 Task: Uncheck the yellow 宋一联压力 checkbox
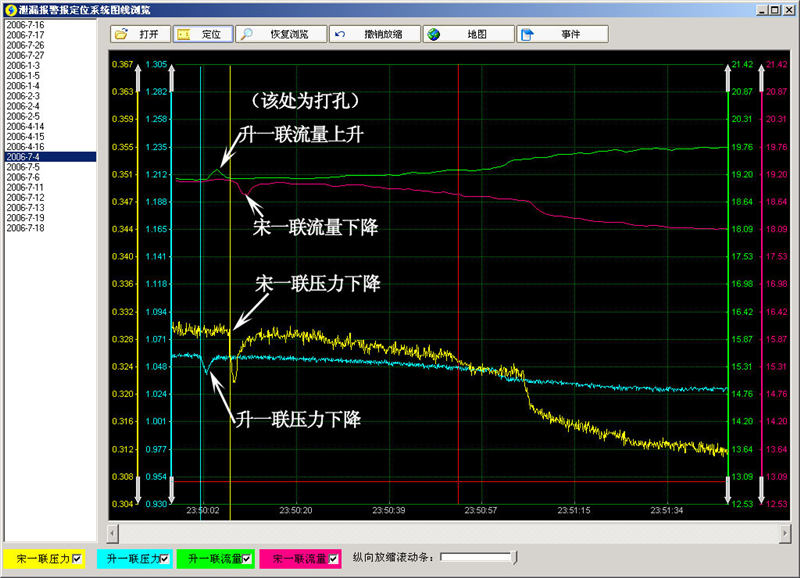[x=77, y=557]
